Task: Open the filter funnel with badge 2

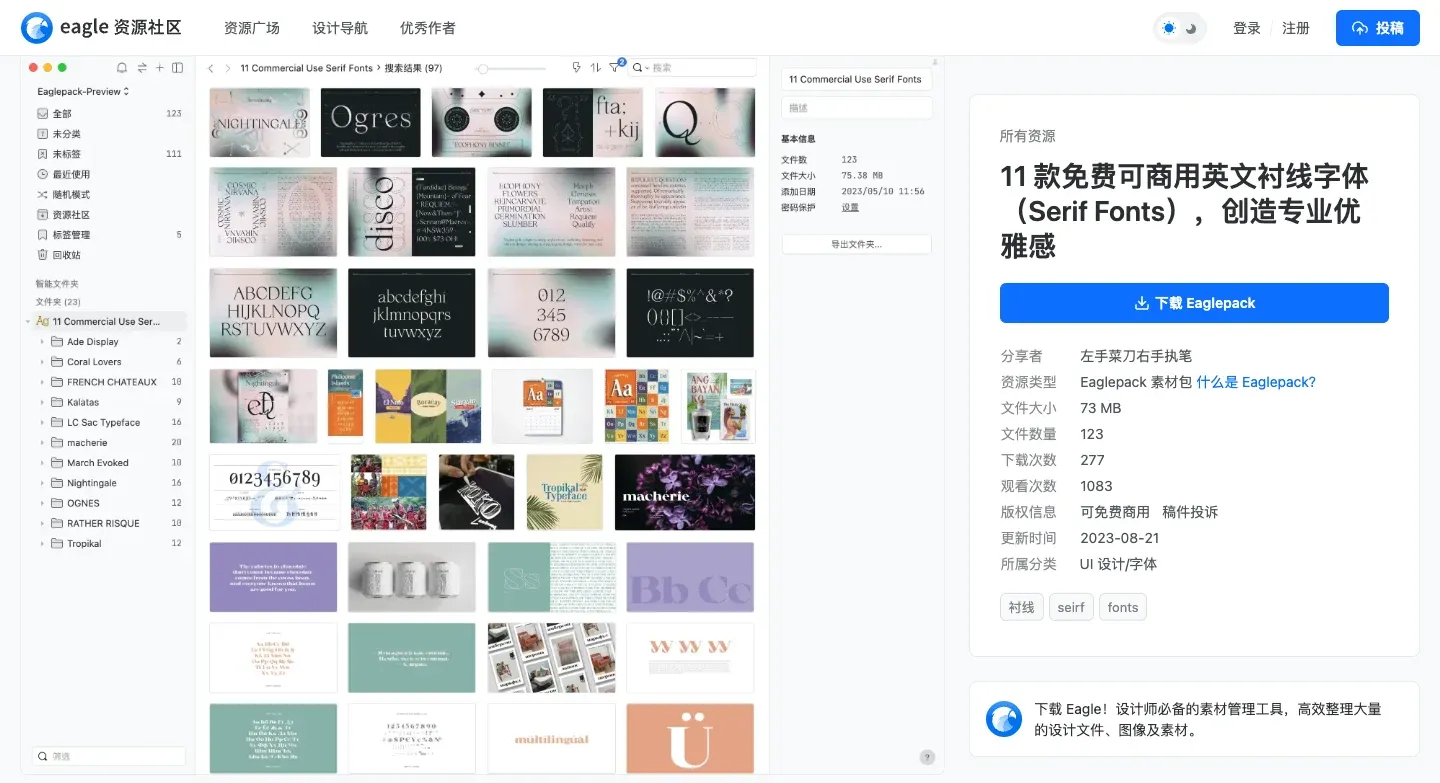Action: 616,67
